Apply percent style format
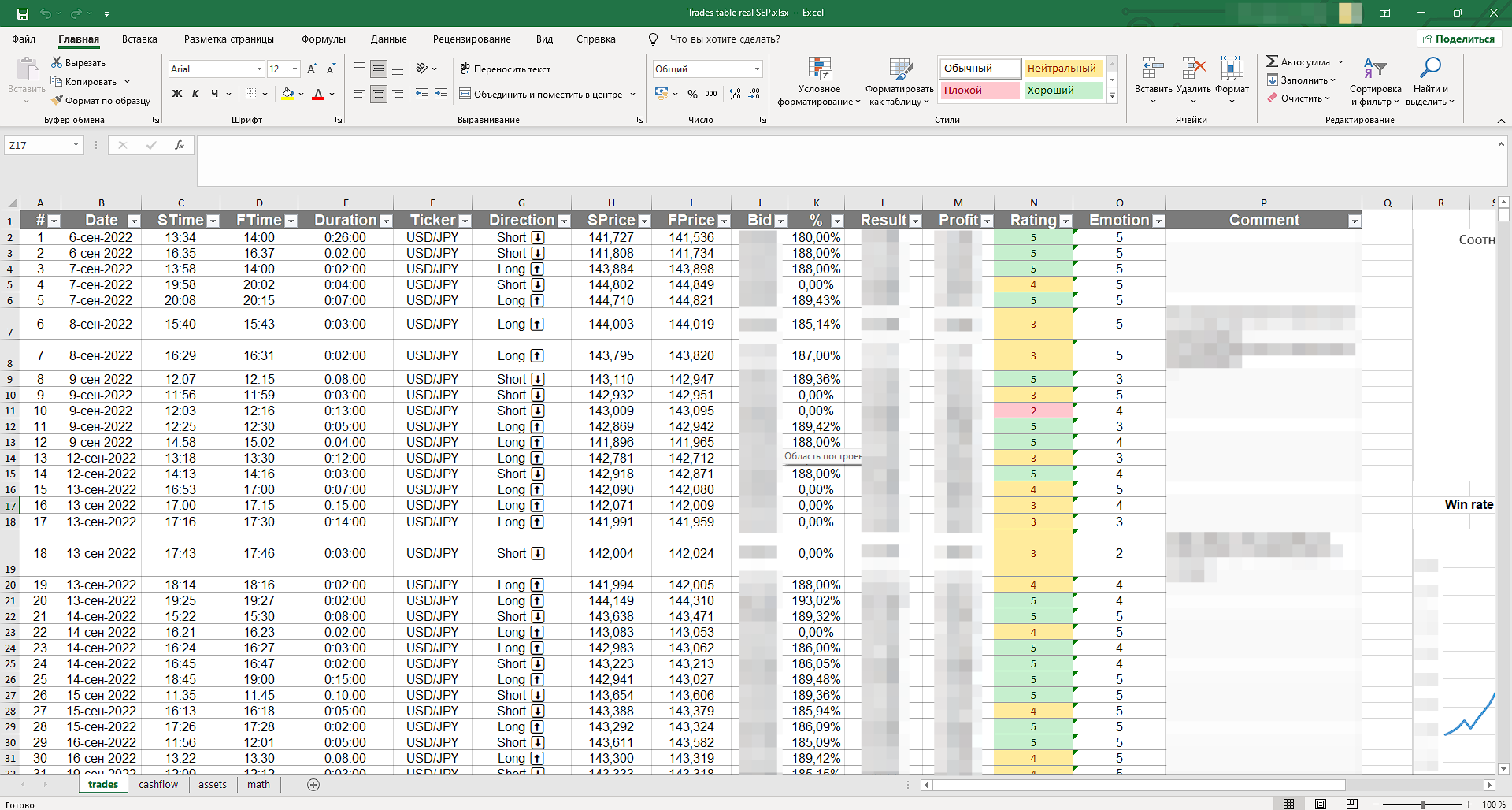The width and height of the screenshot is (1512, 810). pyautogui.click(x=692, y=94)
